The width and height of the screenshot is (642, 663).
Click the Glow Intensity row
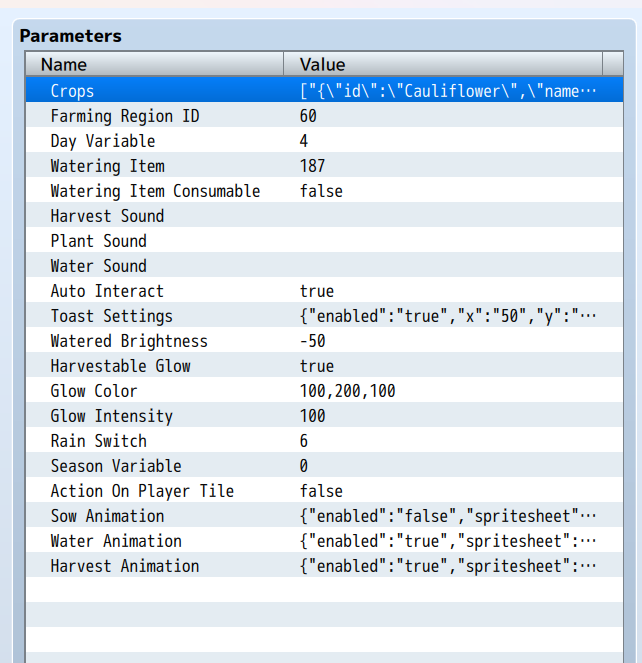(x=112, y=416)
